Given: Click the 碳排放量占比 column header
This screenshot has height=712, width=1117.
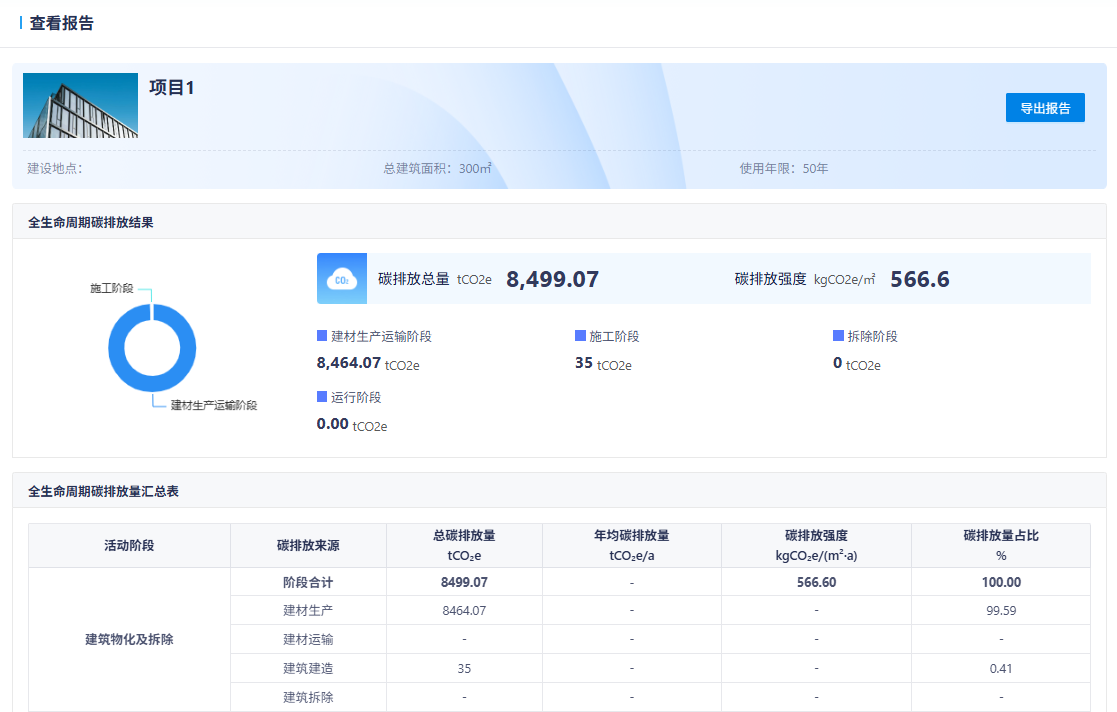Looking at the screenshot, I should coord(1000,545).
